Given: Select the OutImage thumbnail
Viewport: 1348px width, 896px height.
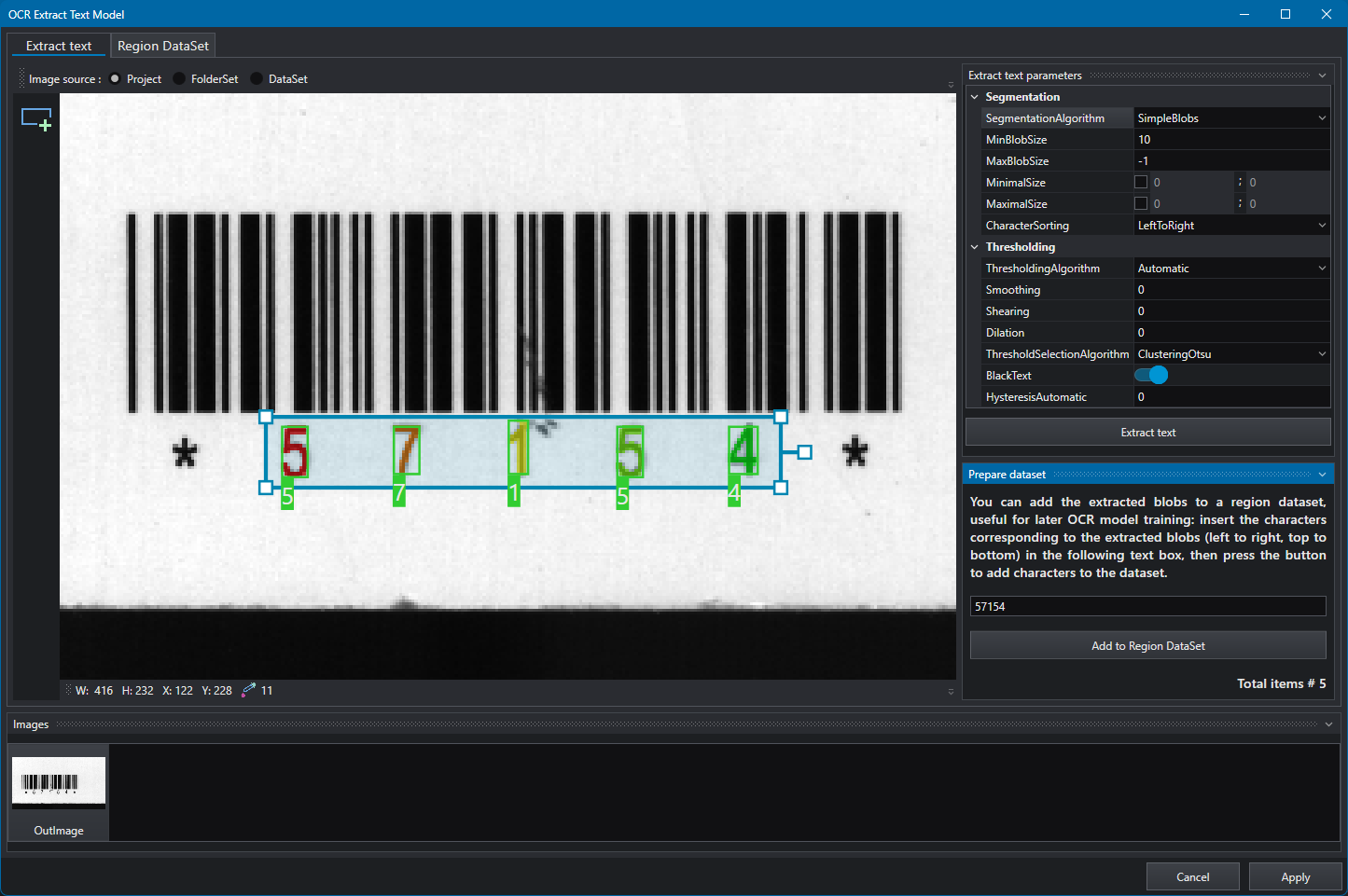Looking at the screenshot, I should [59, 793].
